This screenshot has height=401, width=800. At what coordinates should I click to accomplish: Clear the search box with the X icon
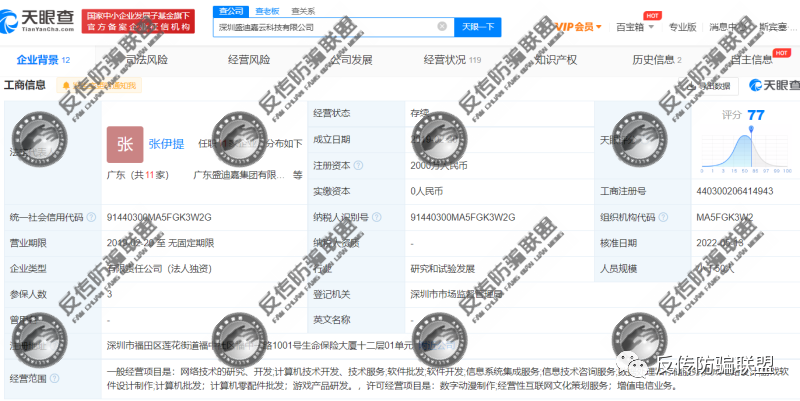[442, 27]
